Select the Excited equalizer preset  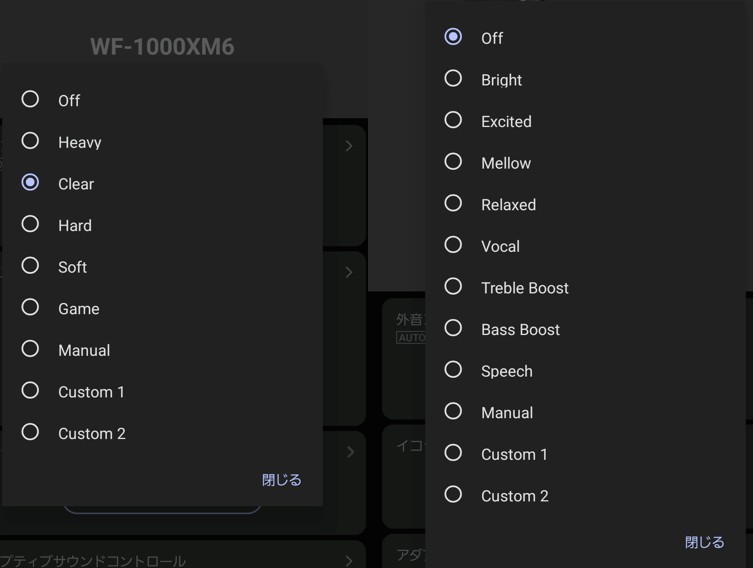point(453,120)
